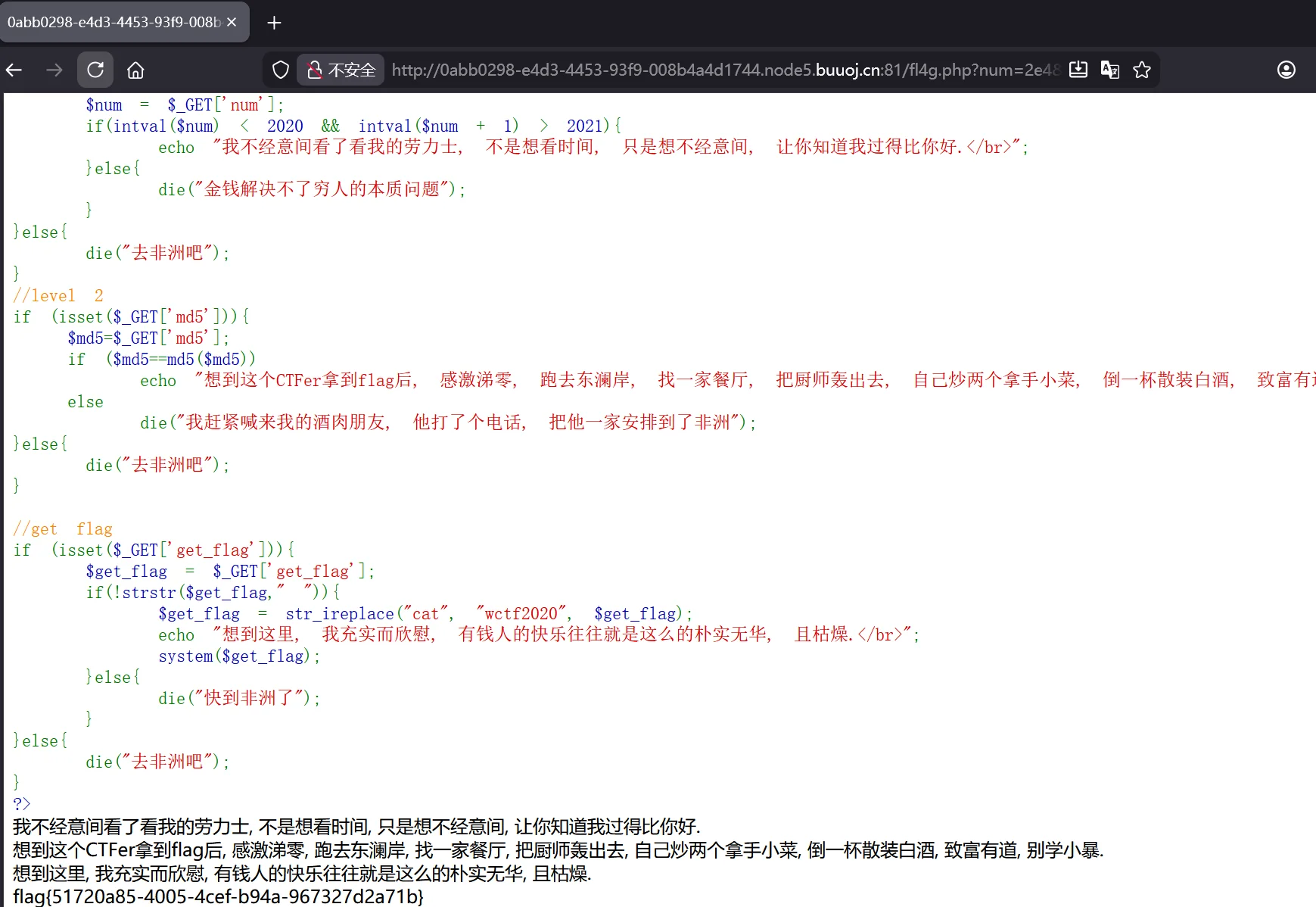Click the download icon in the address bar
Viewport: 1316px width, 907px height.
coord(1078,70)
